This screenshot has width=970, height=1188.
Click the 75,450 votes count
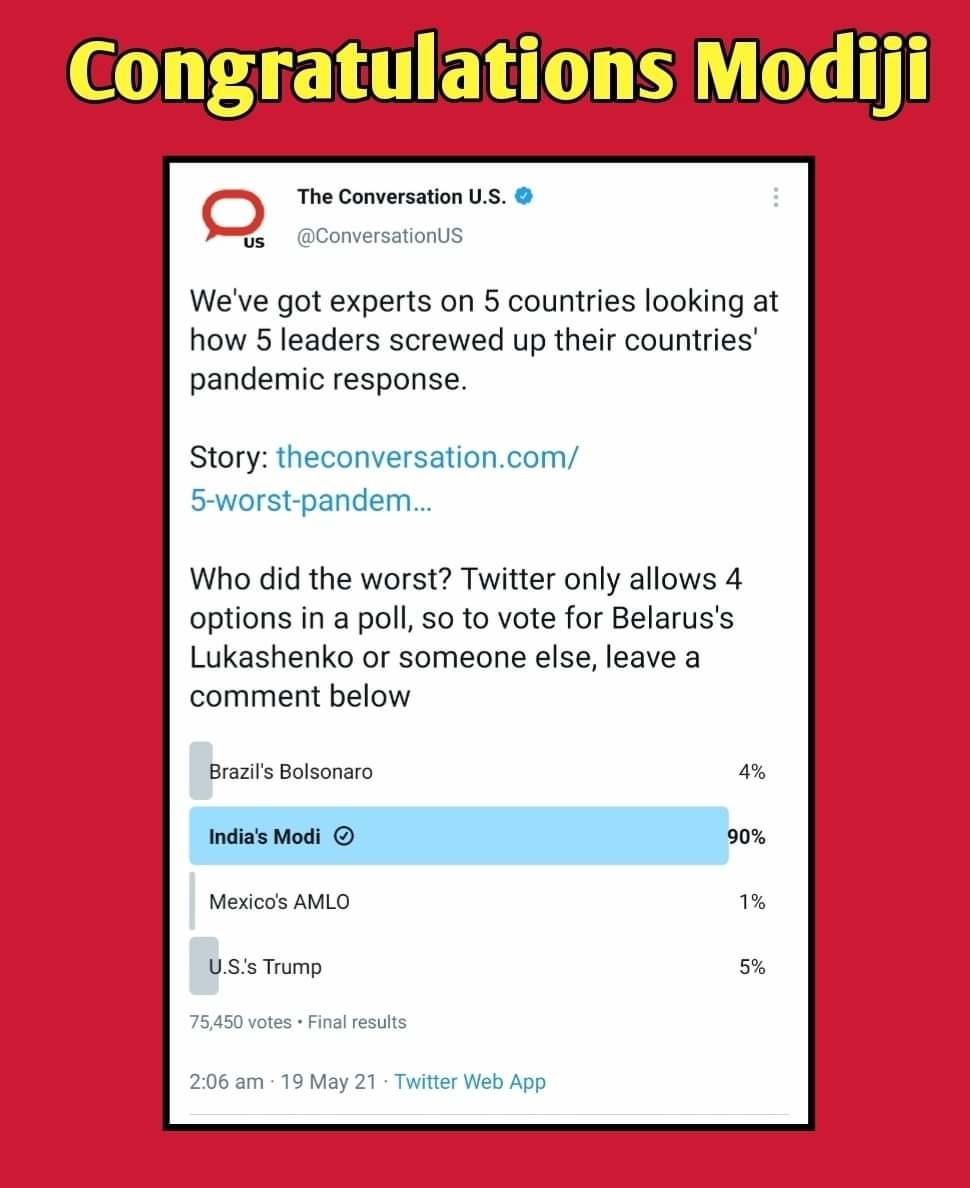(240, 1022)
